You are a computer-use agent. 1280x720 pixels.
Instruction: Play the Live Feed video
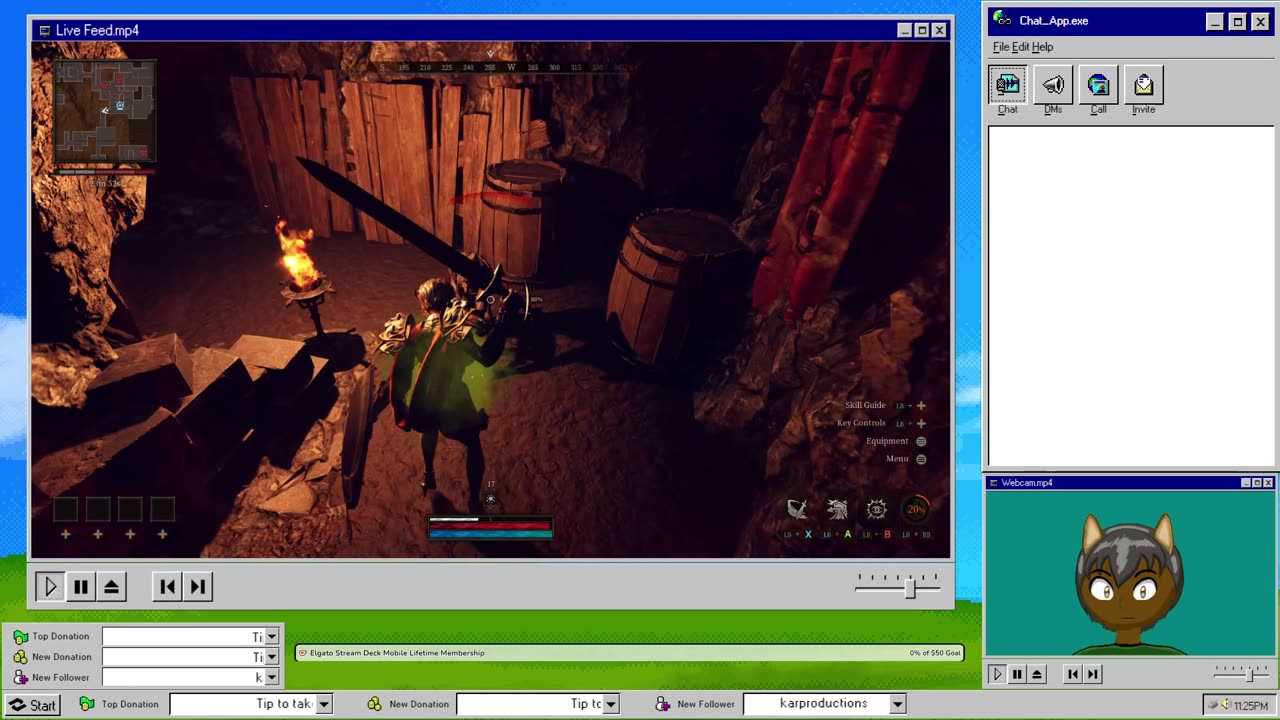point(50,587)
